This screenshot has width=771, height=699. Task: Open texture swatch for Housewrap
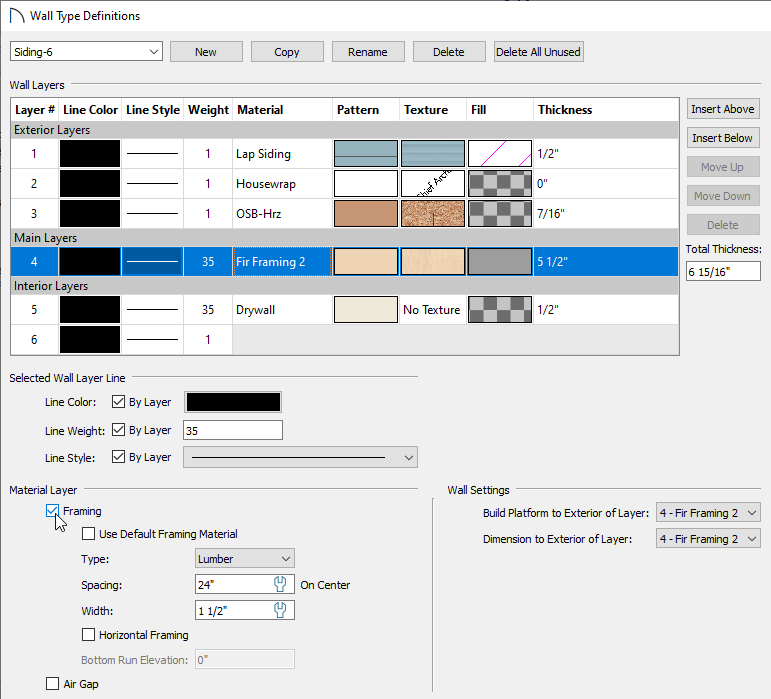click(433, 183)
